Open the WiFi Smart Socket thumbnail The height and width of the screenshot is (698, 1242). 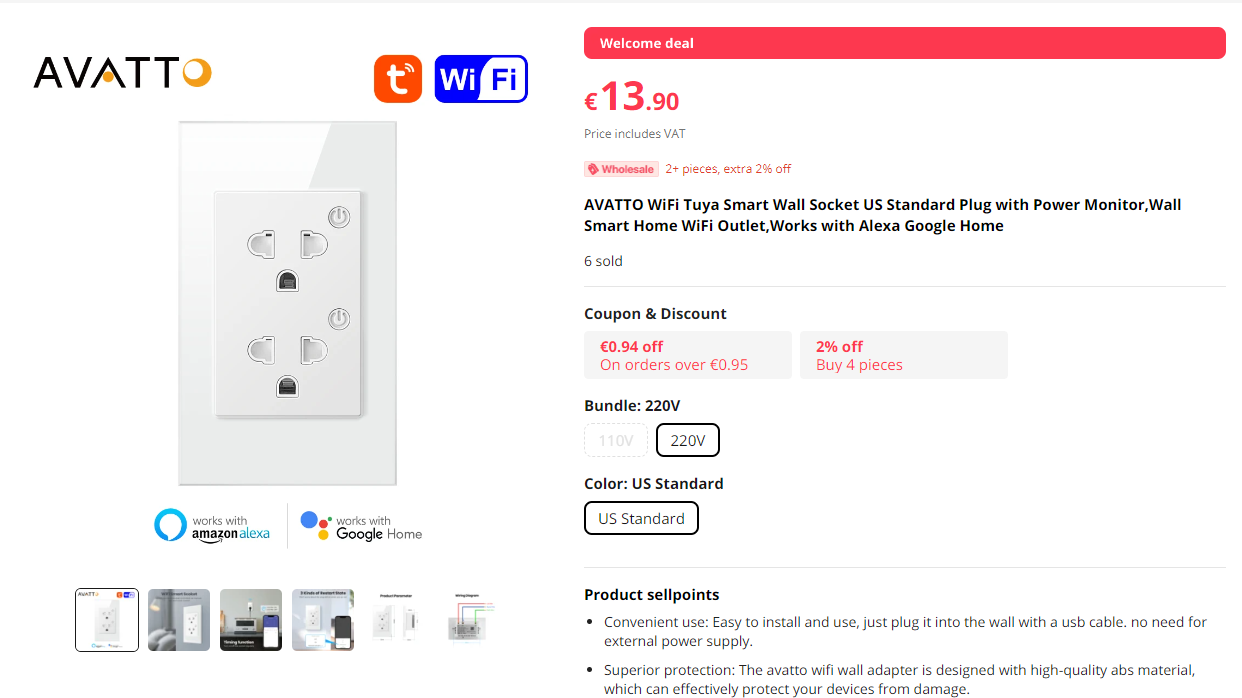[x=178, y=620]
